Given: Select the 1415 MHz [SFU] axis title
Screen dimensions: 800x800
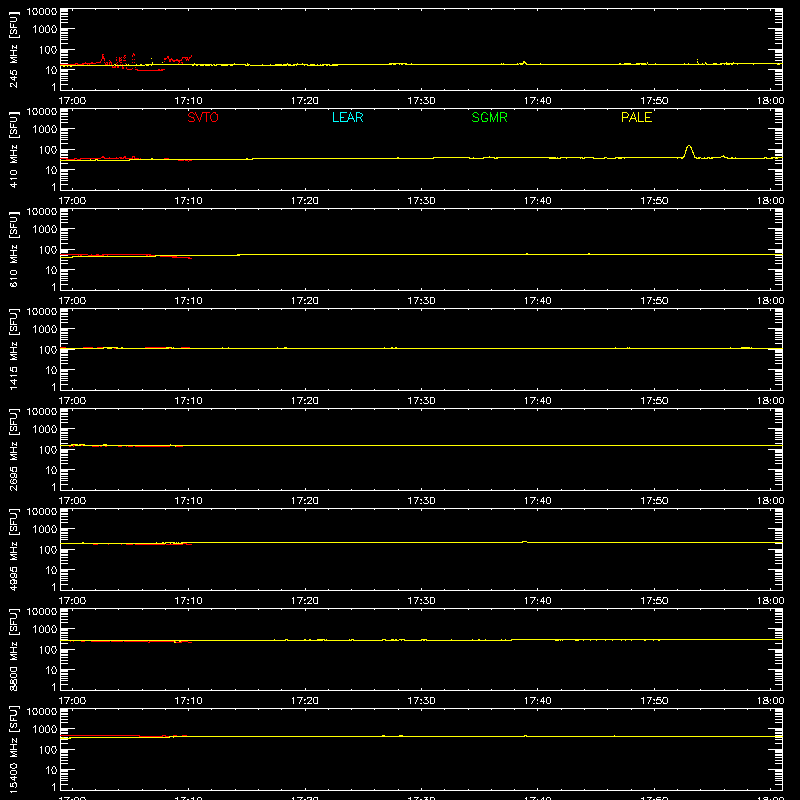Looking at the screenshot, I should [13, 349].
